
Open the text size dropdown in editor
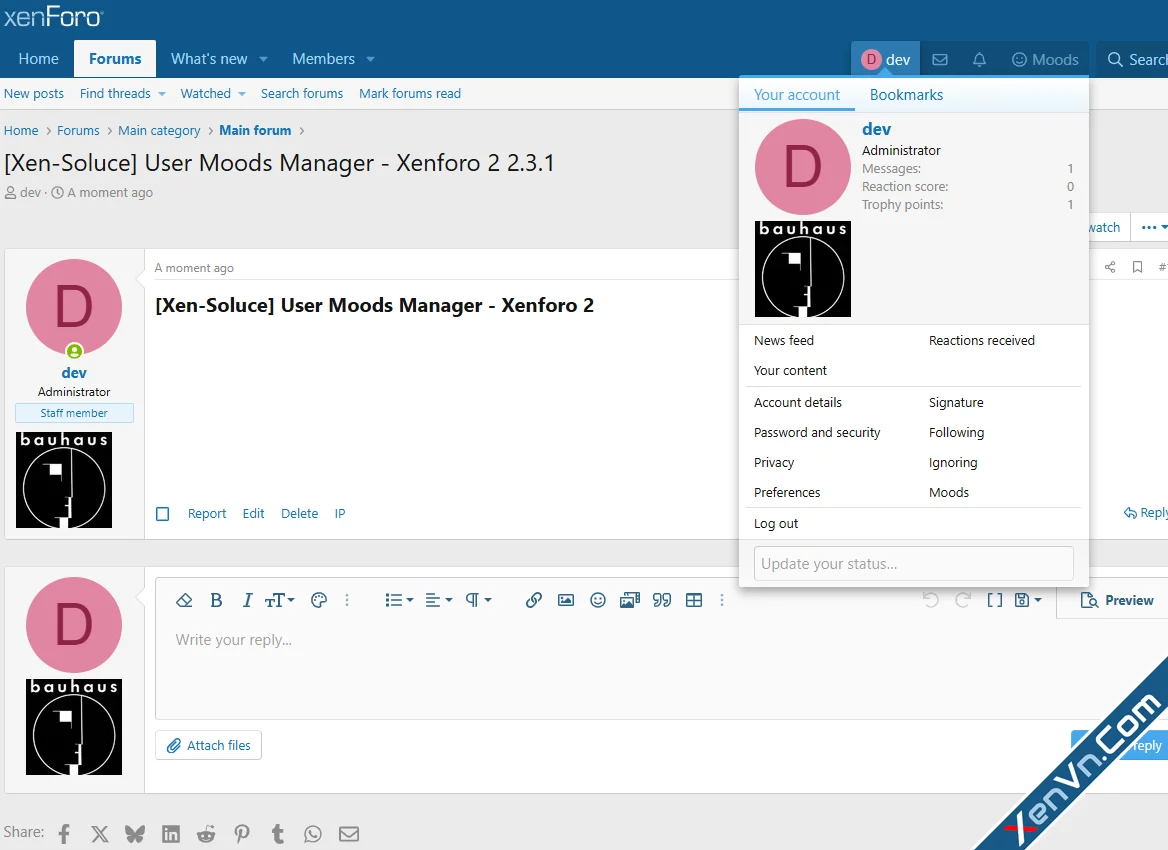point(279,600)
